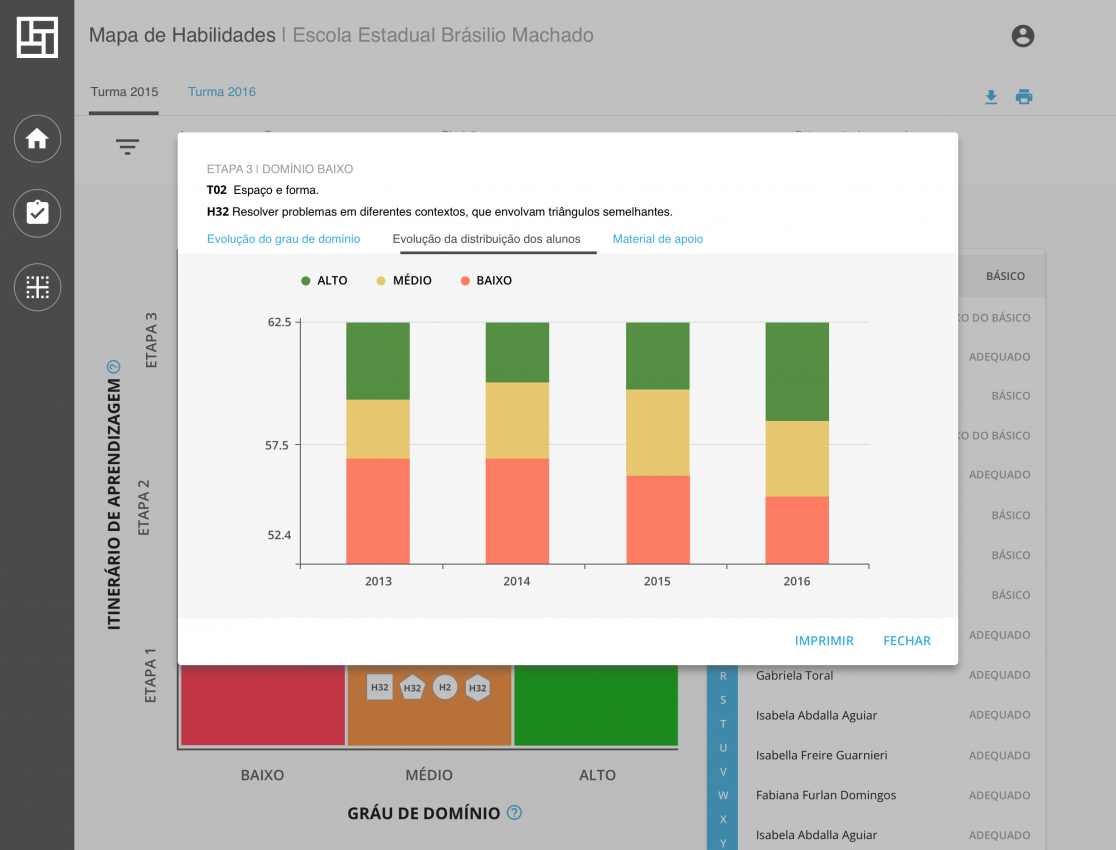Open the clipboard checklist icon in sidebar
Image resolution: width=1116 pixels, height=850 pixels.
tap(37, 213)
